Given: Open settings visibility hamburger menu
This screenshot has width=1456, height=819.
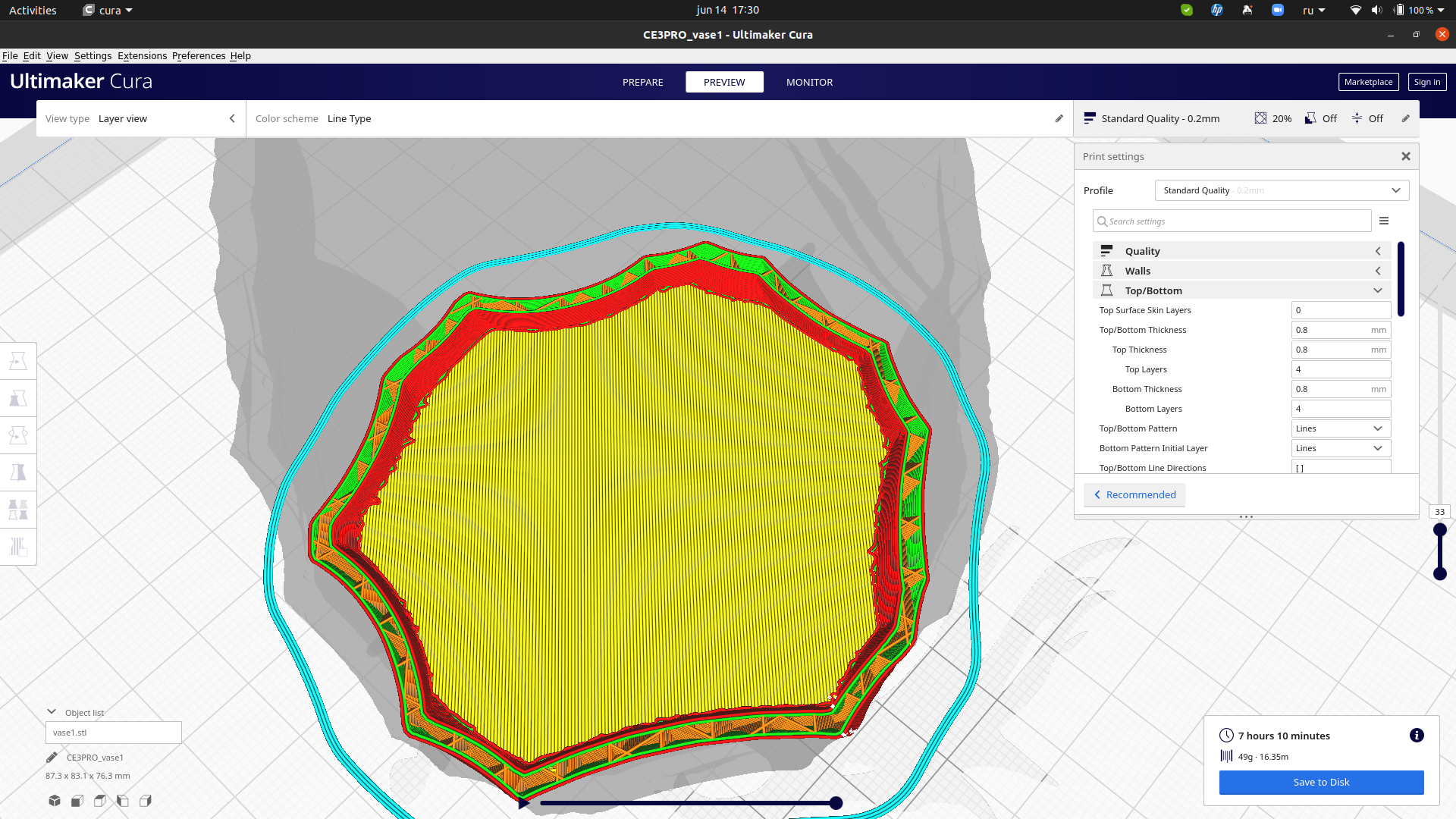Looking at the screenshot, I should 1384,221.
